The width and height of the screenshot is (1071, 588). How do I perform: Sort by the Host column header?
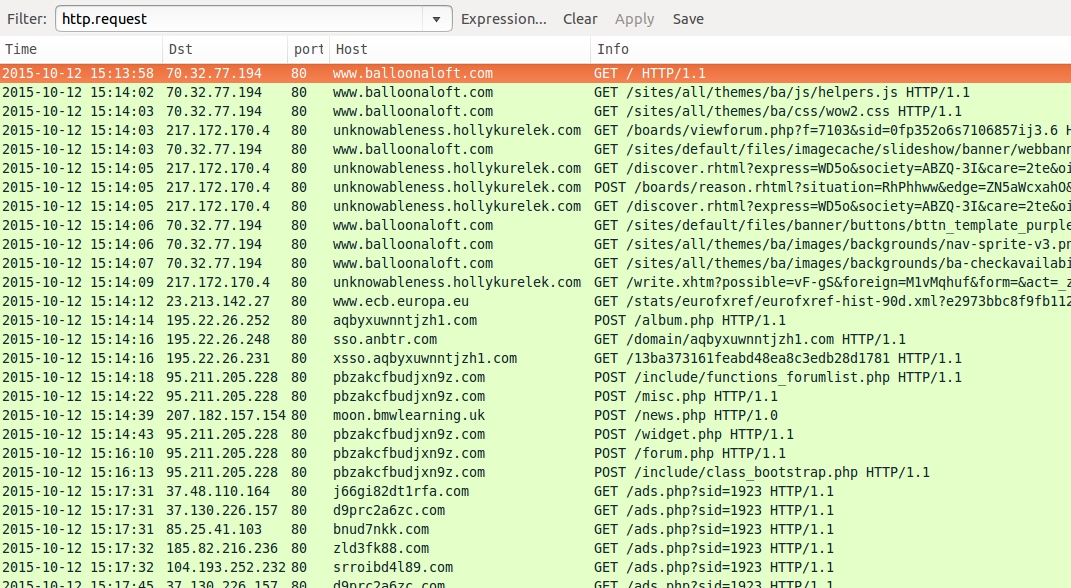tap(458, 49)
